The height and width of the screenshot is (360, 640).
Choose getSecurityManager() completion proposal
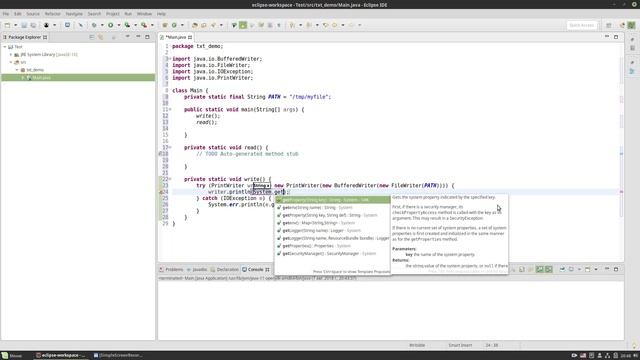333,253
